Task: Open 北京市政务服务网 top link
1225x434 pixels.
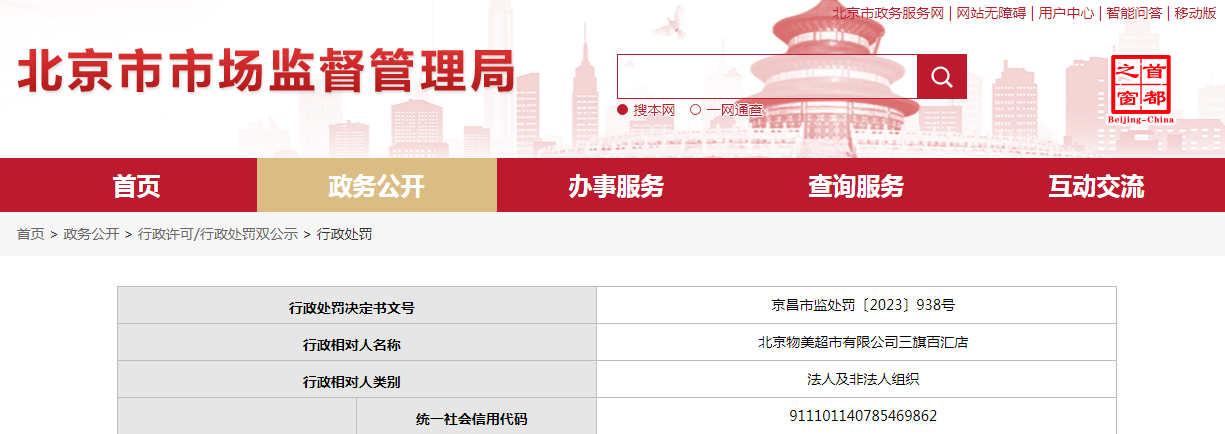Action: (889, 13)
